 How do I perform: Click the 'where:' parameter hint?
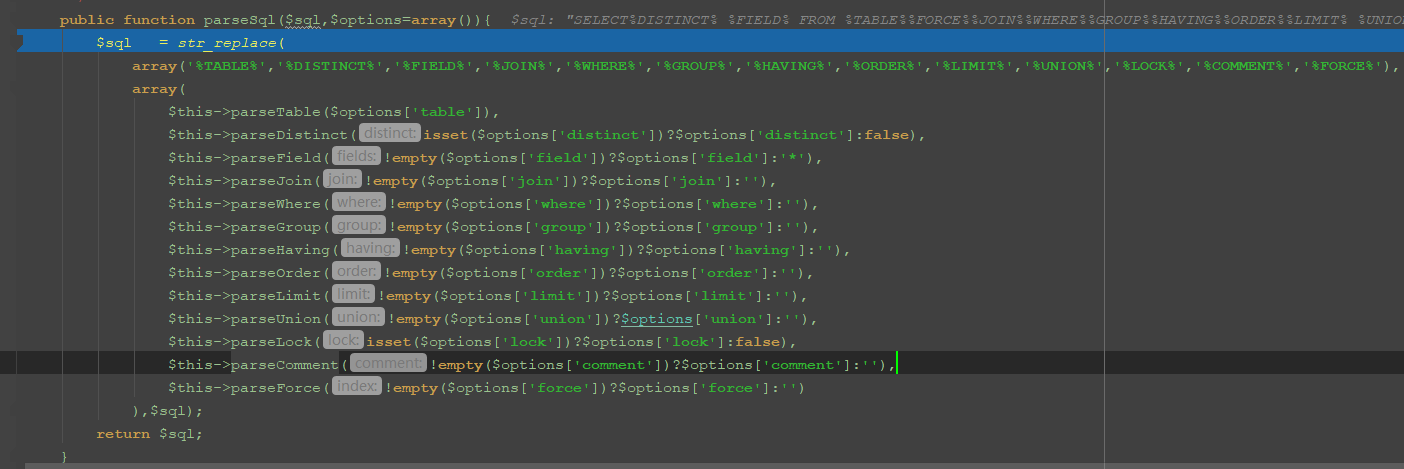coord(357,203)
